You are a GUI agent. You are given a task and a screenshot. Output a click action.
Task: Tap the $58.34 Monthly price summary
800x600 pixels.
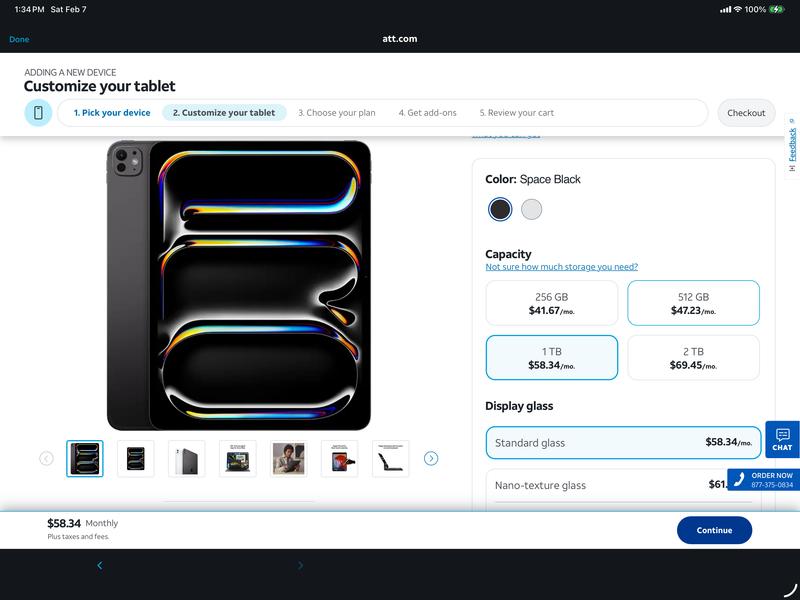(x=82, y=523)
